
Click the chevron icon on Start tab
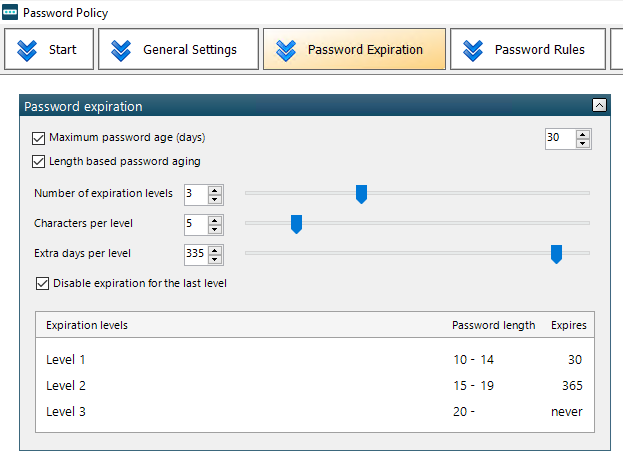pos(27,51)
